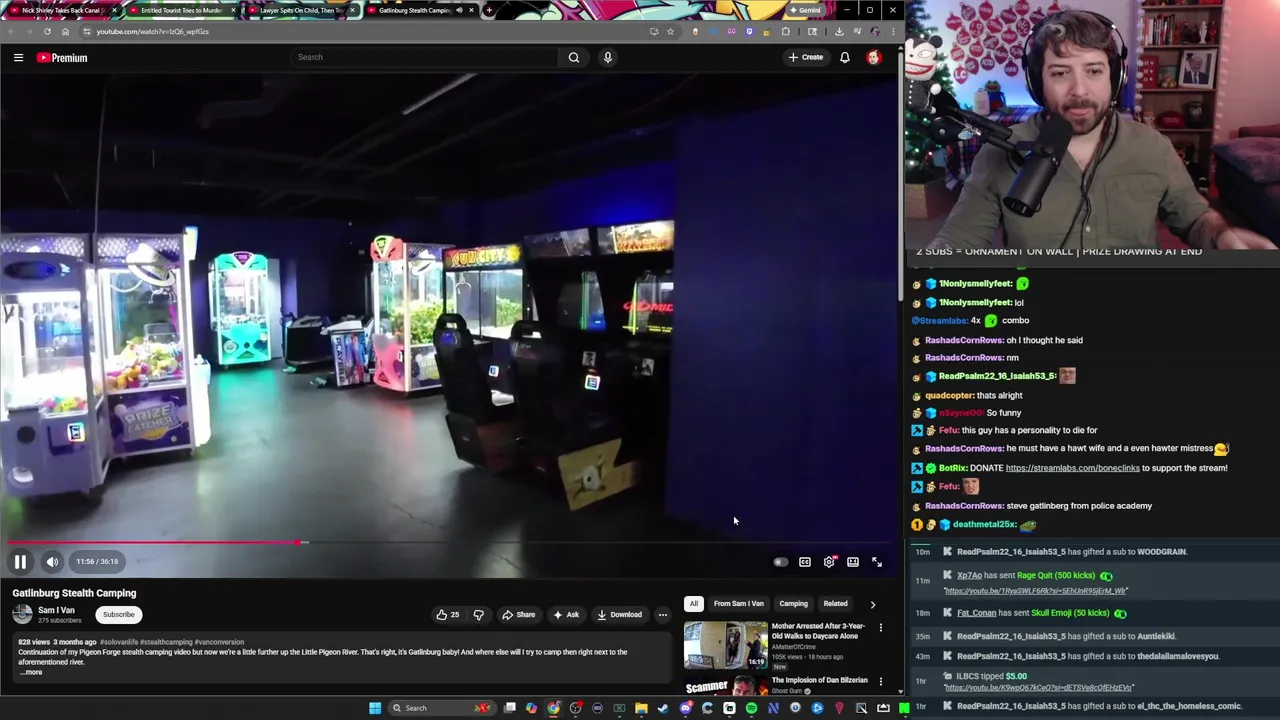The image size is (1280, 720).
Task: Open Xp7Ao youtu.be link in events
Action: tap(1035, 591)
